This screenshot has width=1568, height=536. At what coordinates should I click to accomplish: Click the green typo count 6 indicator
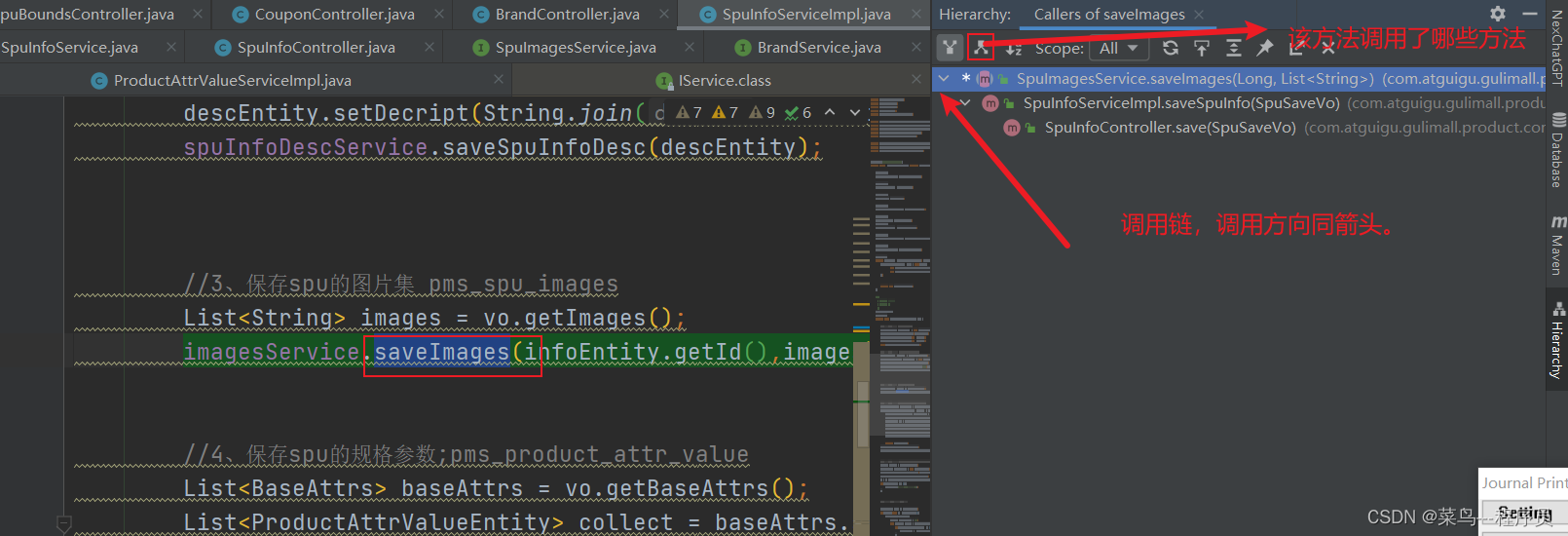pos(799,113)
